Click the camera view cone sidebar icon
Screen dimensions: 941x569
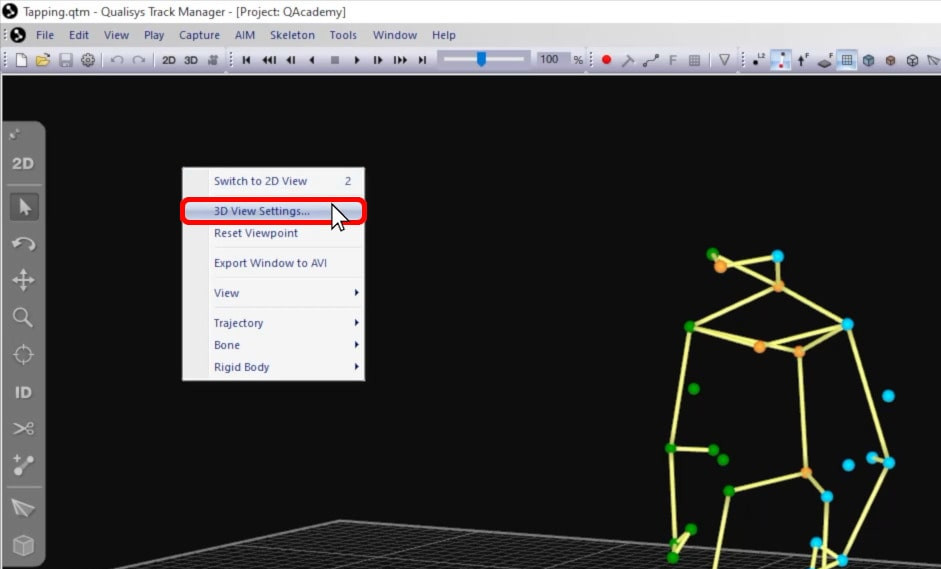pos(23,509)
